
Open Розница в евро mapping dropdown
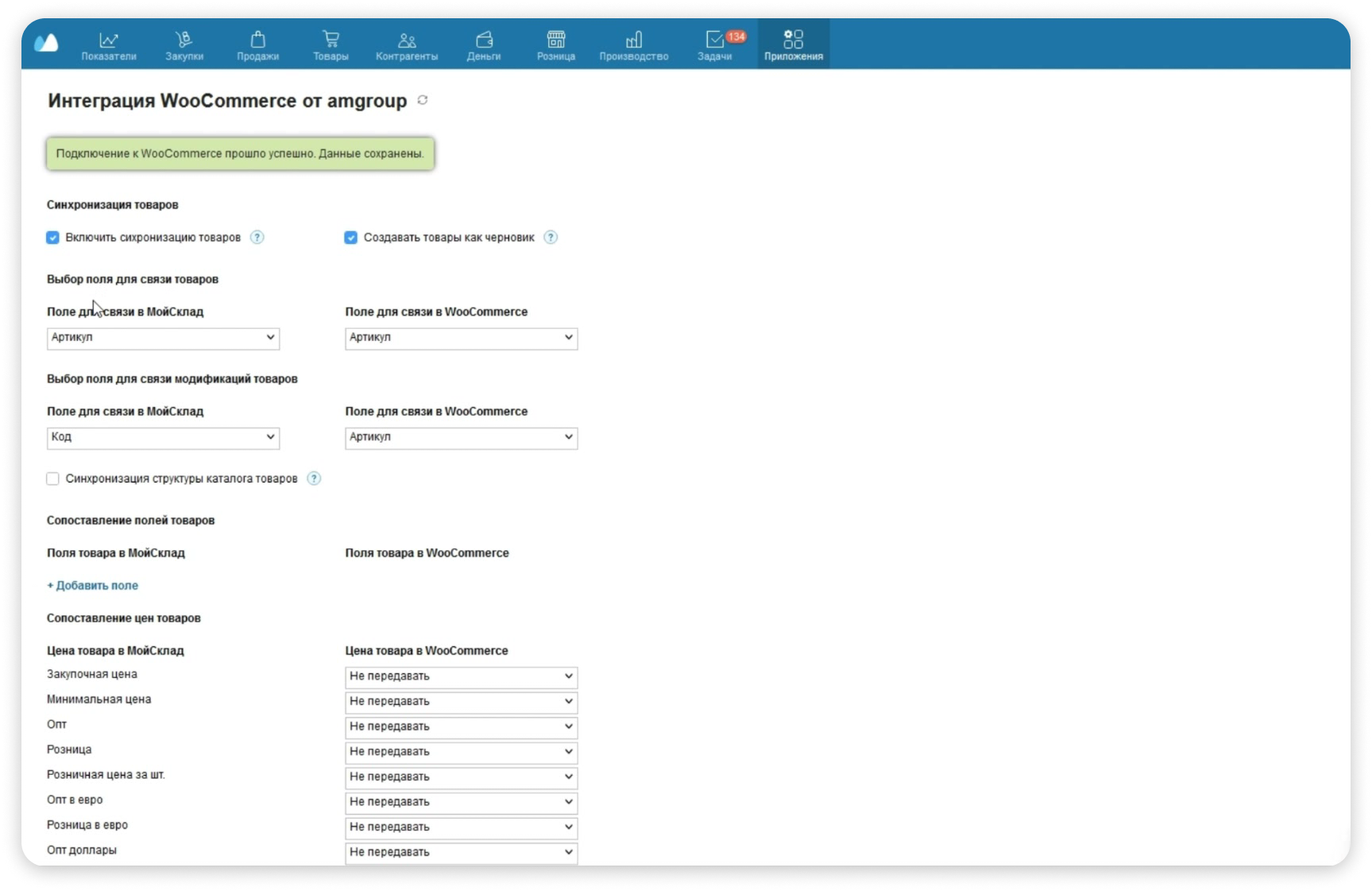point(461,827)
